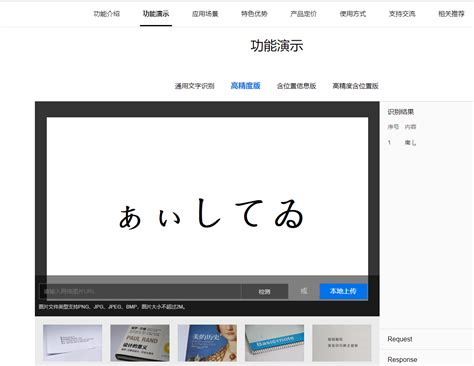
Task: Click the 功能演示 page heading
Action: coord(277,46)
